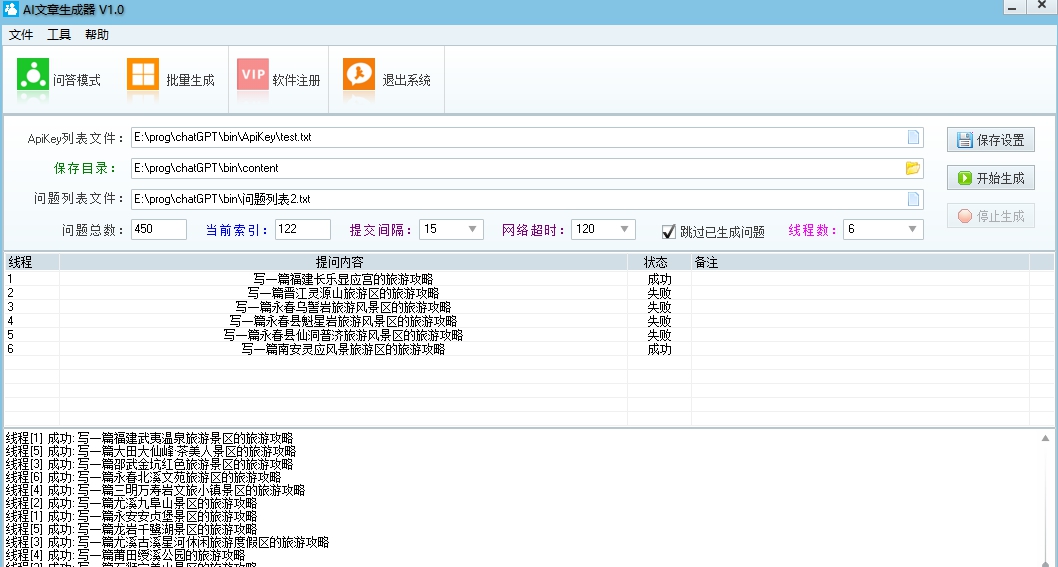Viewport: 1058px width, 567px height.
Task: Browse for ApiKey列表文件 using file icon
Action: pyautogui.click(x=913, y=137)
